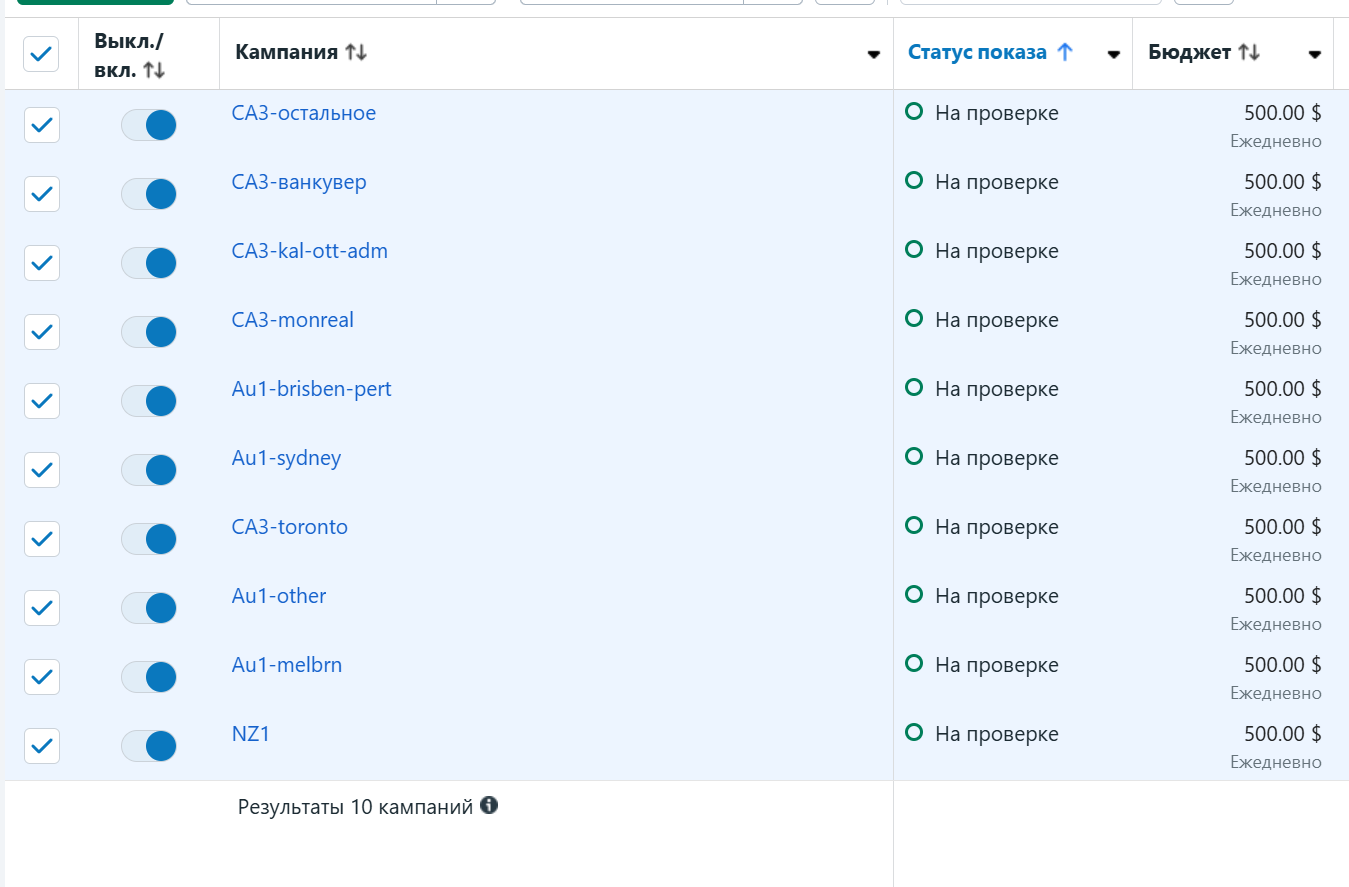1349x887 pixels.
Task: Uncheck checkbox for CA3-kal-ott-adm campaign
Action: pyautogui.click(x=42, y=263)
